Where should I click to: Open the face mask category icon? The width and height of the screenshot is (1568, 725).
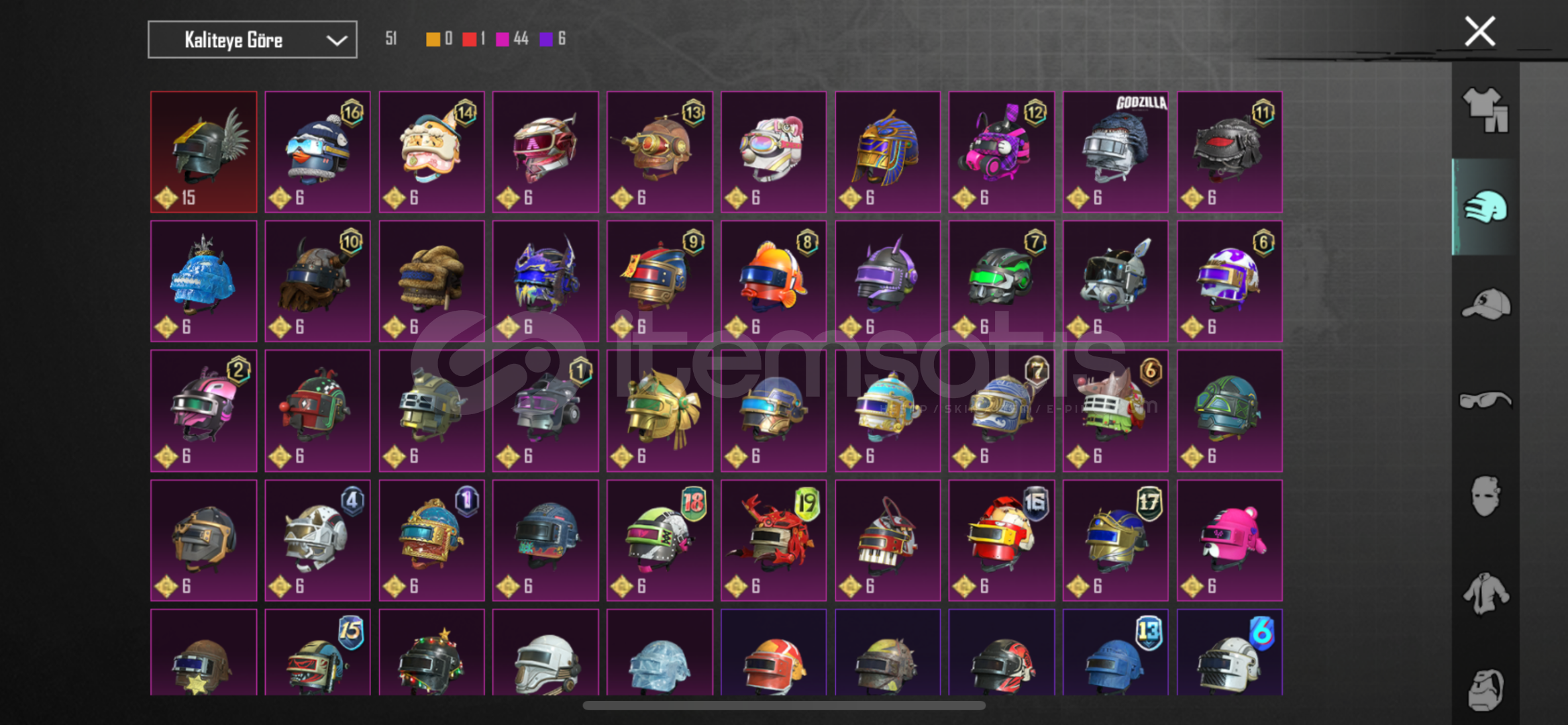pyautogui.click(x=1485, y=496)
